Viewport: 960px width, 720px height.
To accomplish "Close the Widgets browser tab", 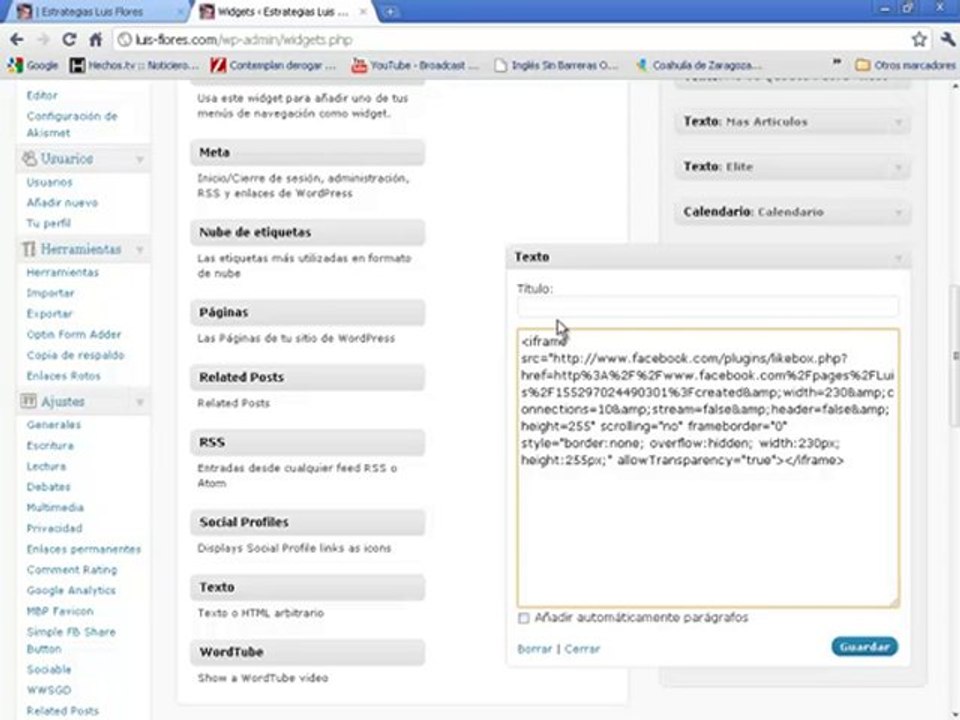I will 363,12.
